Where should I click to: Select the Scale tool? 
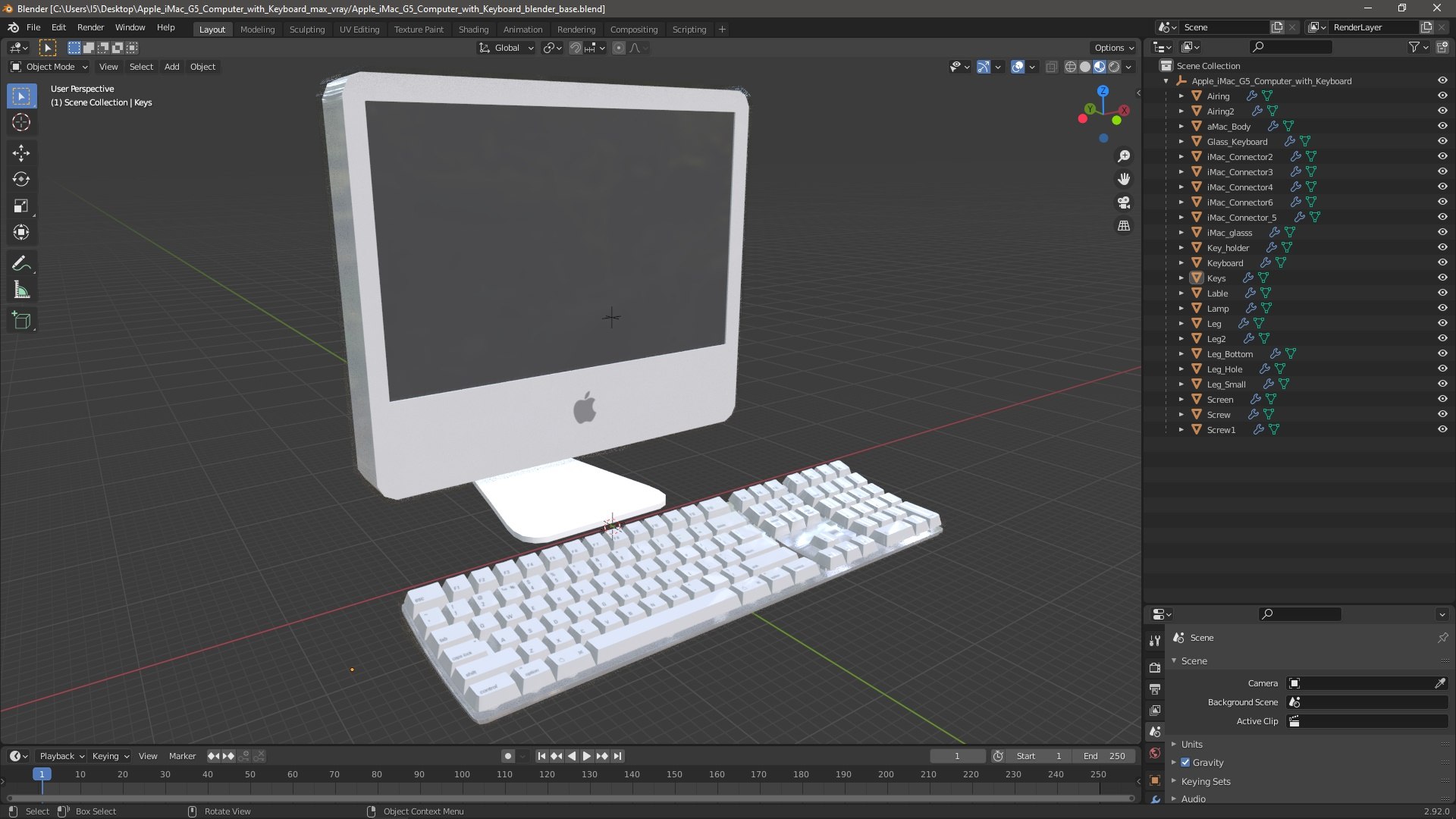[x=21, y=206]
